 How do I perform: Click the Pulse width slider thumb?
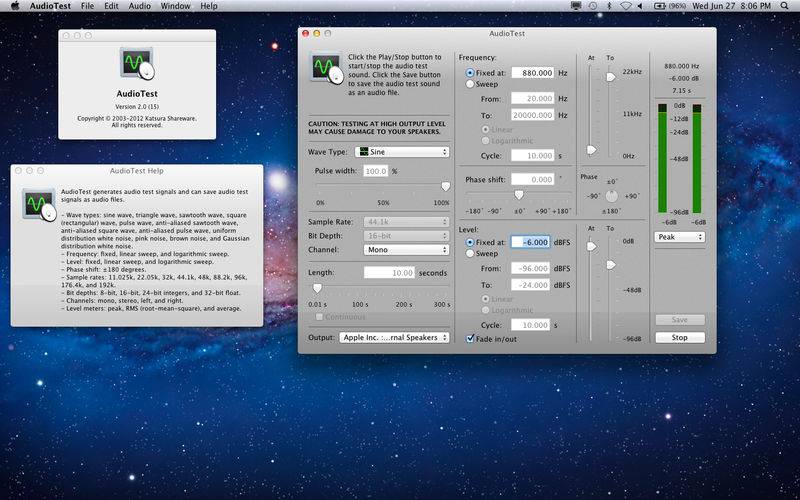(445, 187)
